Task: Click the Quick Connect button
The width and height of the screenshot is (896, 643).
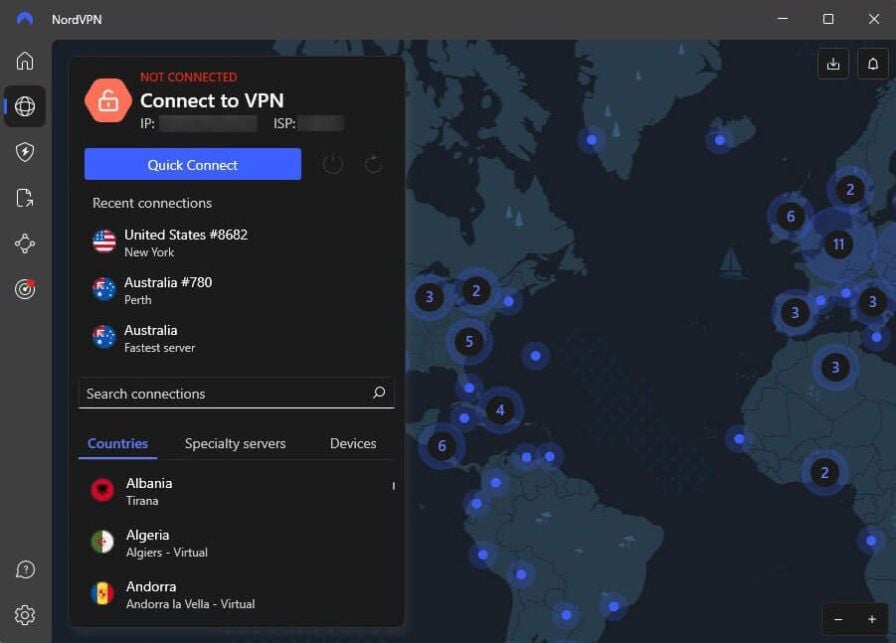Action: pyautogui.click(x=193, y=165)
